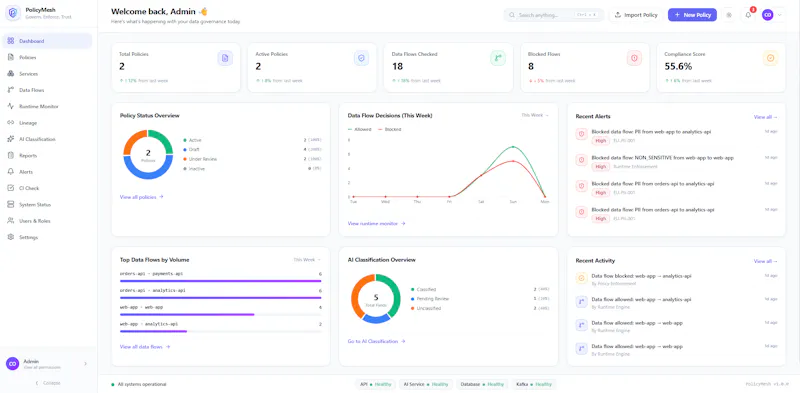This screenshot has height=393, width=800.
Task: Open Data Flows in the sidebar
Action: point(47,90)
